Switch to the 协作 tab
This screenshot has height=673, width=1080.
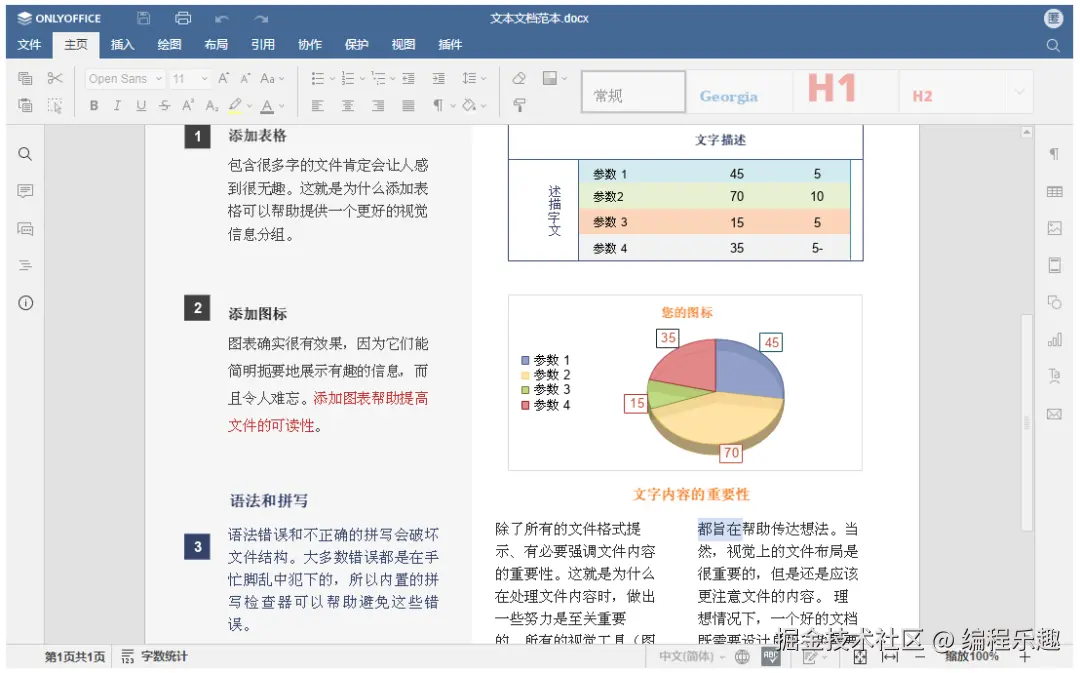click(x=310, y=45)
